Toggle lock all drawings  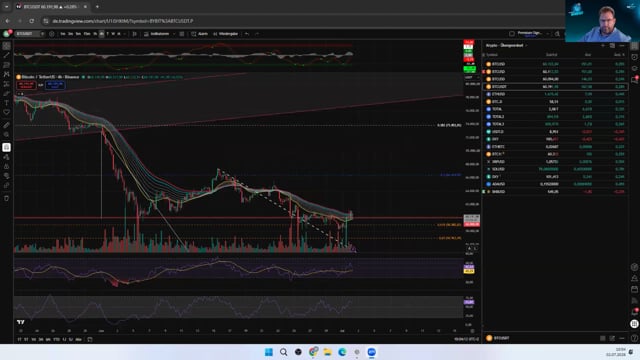coord(7,167)
